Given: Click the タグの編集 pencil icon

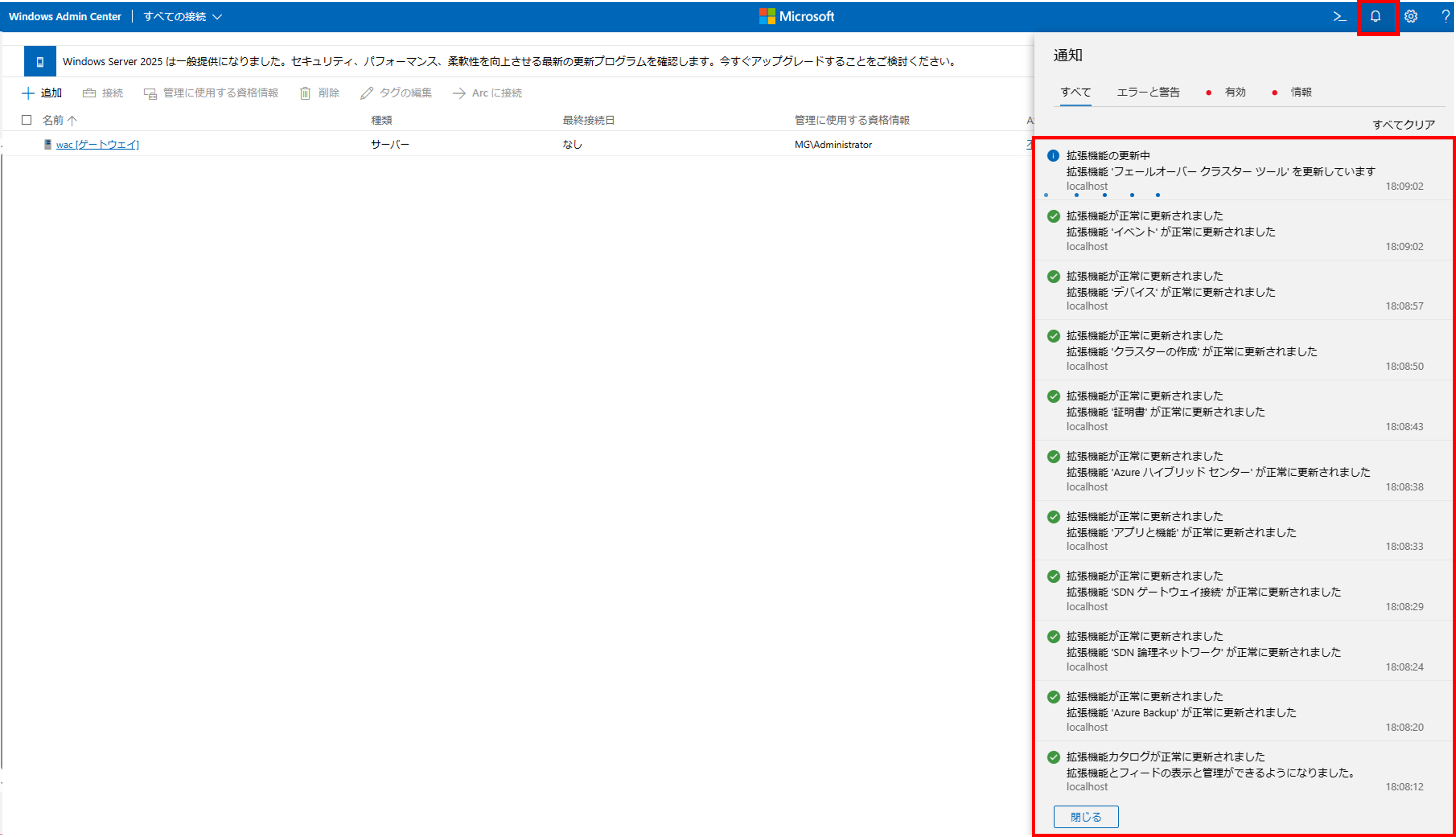Looking at the screenshot, I should [x=367, y=93].
